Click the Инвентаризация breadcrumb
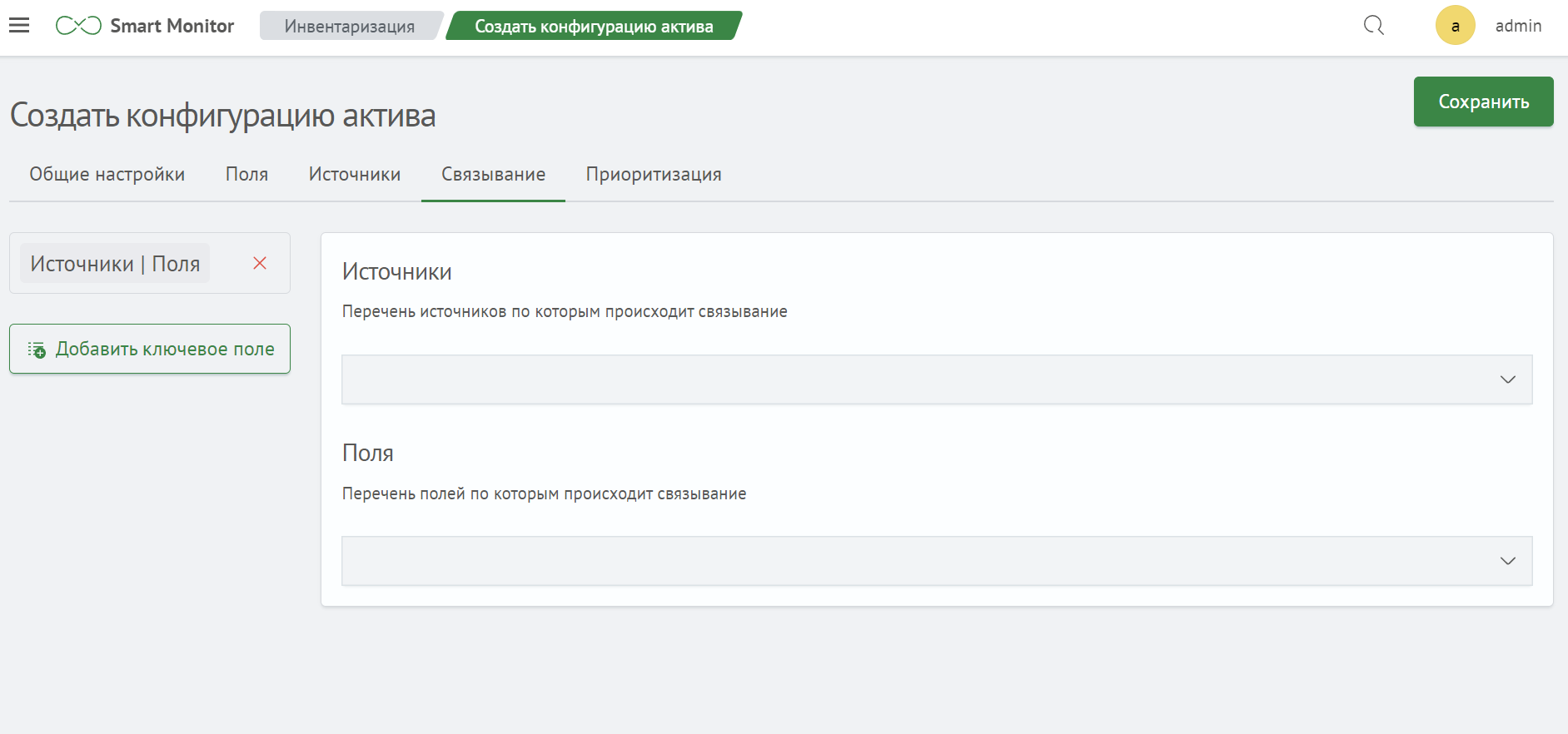1568x734 pixels. (x=350, y=26)
